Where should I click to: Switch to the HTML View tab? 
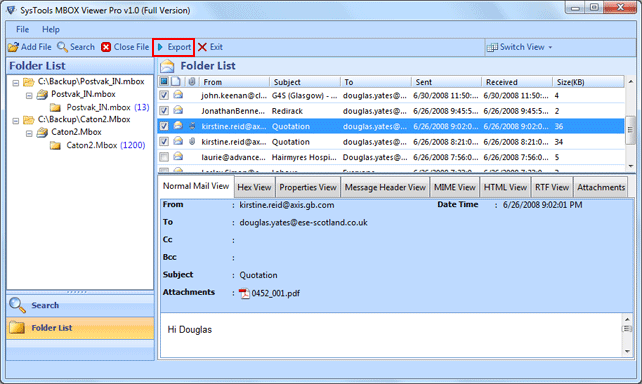505,187
